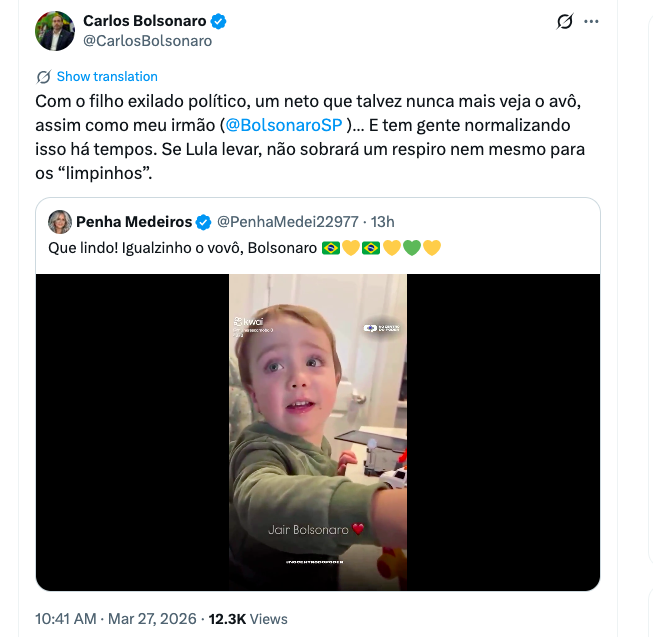Image resolution: width=653 pixels, height=637 pixels.
Task: Click the blue verified badge beside Carlos Bolsonaro
Action: [218, 21]
